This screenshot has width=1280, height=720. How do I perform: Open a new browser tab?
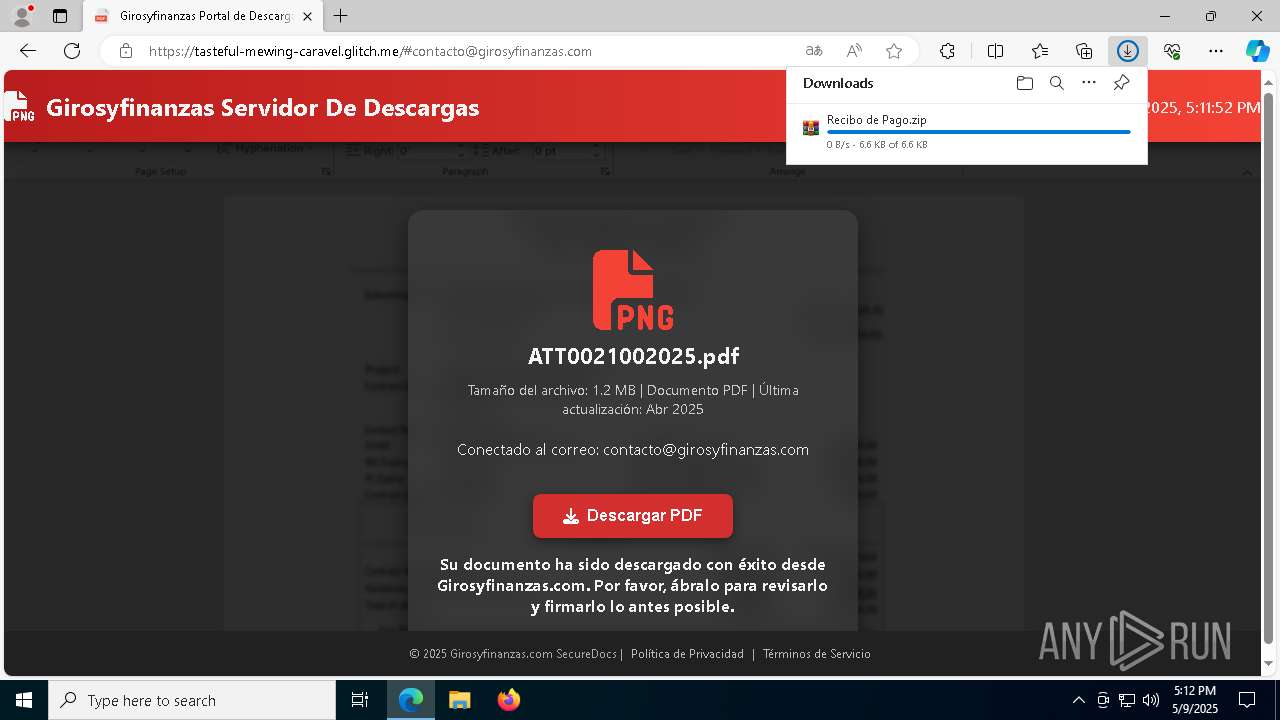[341, 16]
